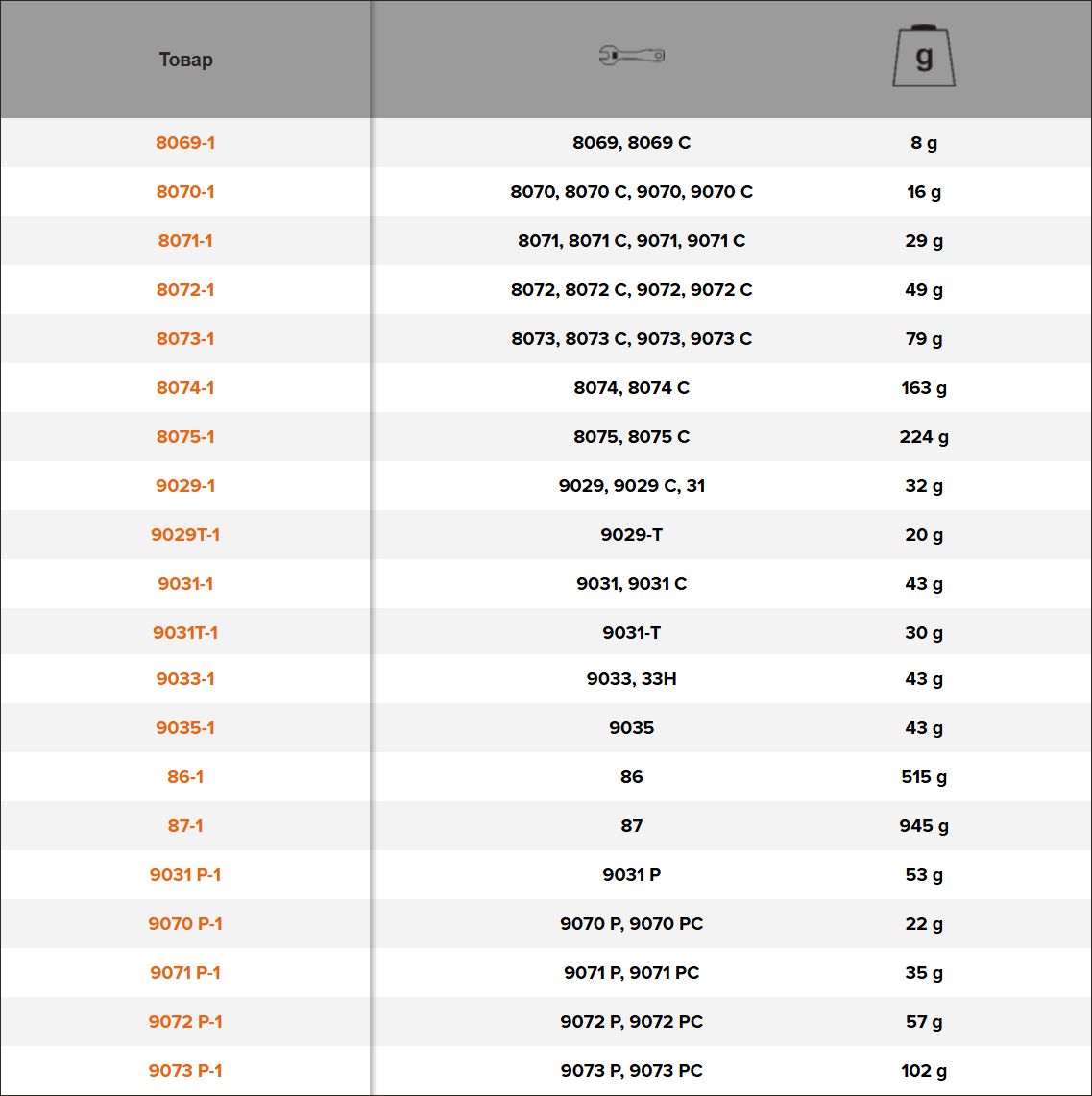The image size is (1092, 1096).
Task: Open product link 8069-1
Action: coord(185,142)
